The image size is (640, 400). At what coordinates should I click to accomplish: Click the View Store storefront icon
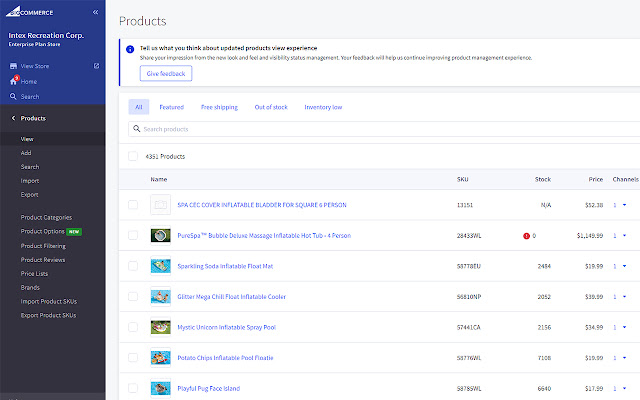pos(13,66)
